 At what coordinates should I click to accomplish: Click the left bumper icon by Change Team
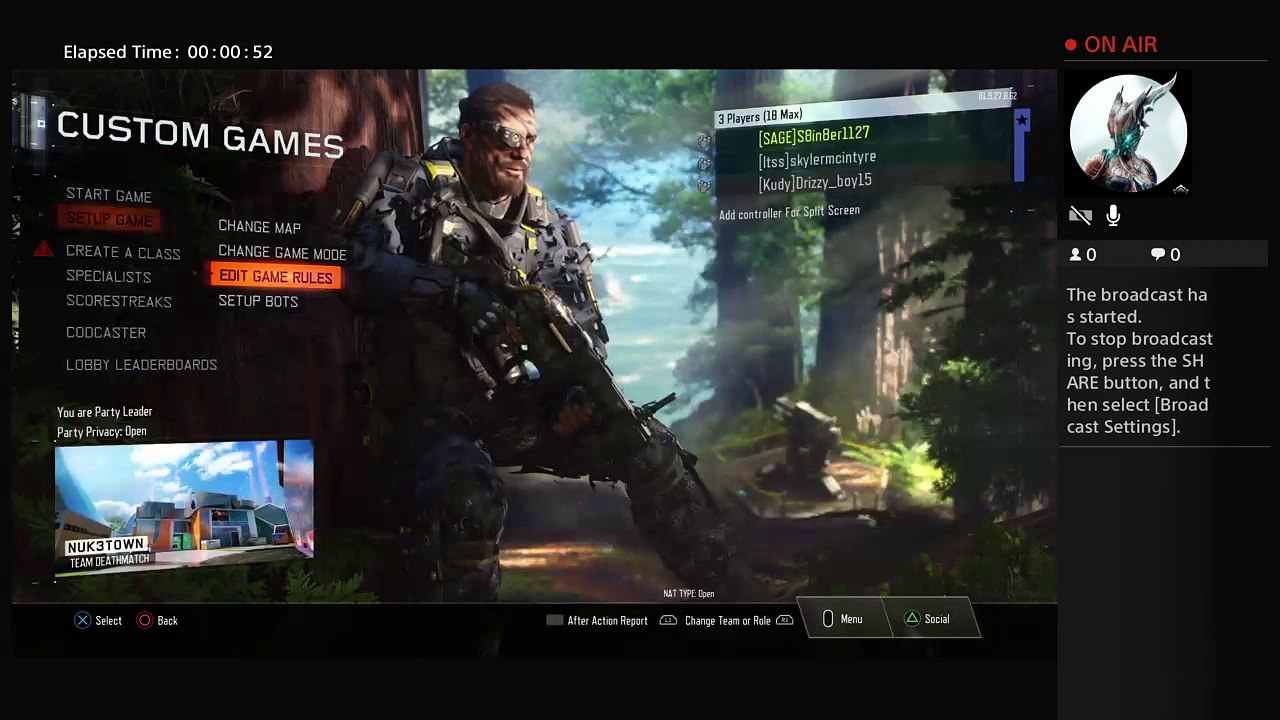click(668, 621)
